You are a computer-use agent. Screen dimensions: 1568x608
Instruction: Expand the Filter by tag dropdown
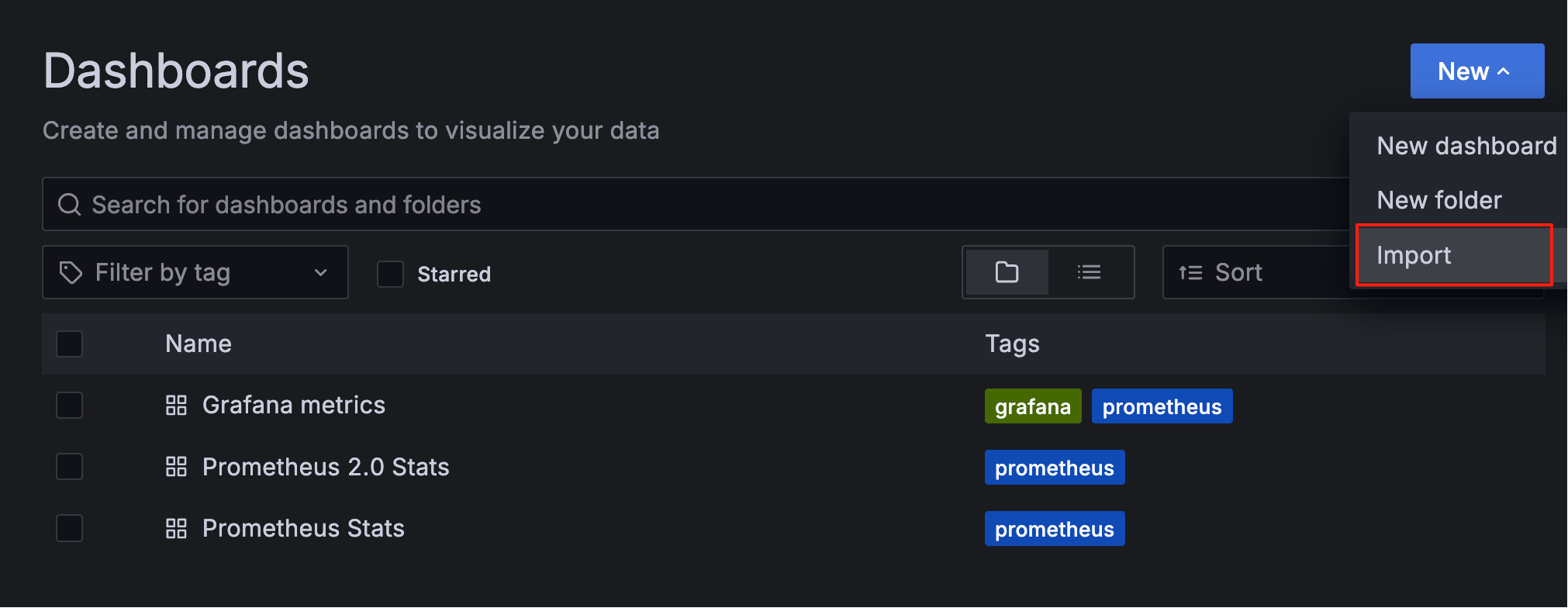(195, 272)
